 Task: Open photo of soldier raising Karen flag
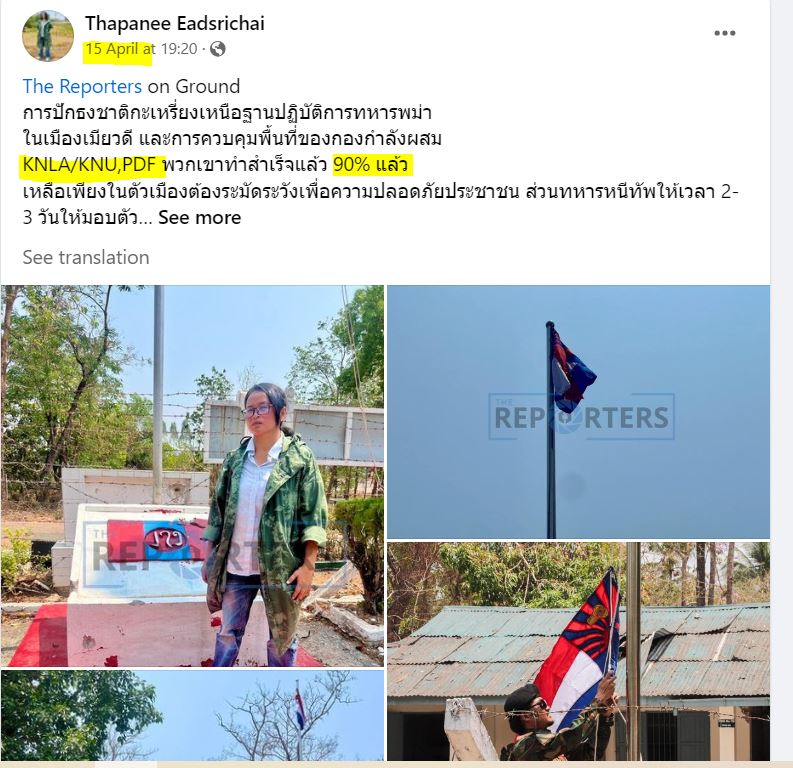[x=579, y=651]
